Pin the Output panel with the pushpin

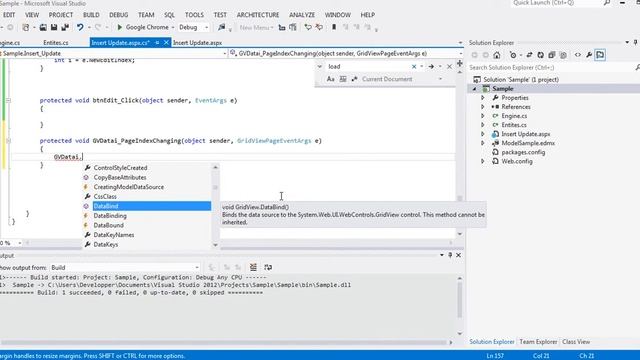pos(450,255)
